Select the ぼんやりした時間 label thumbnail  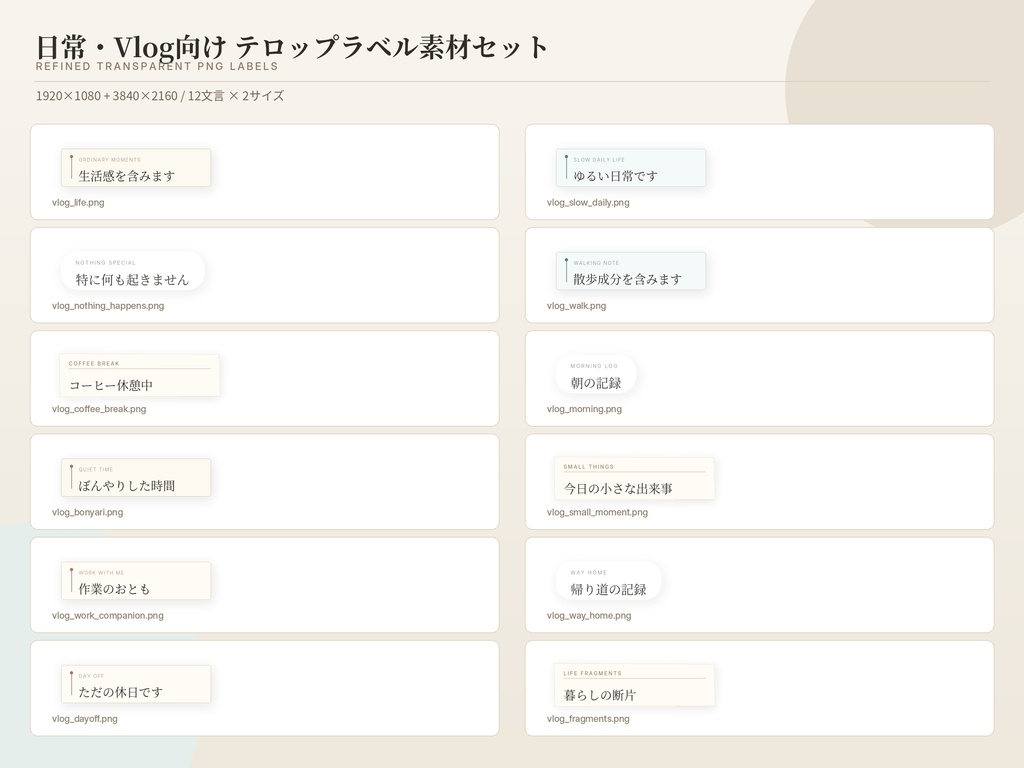[x=136, y=477]
